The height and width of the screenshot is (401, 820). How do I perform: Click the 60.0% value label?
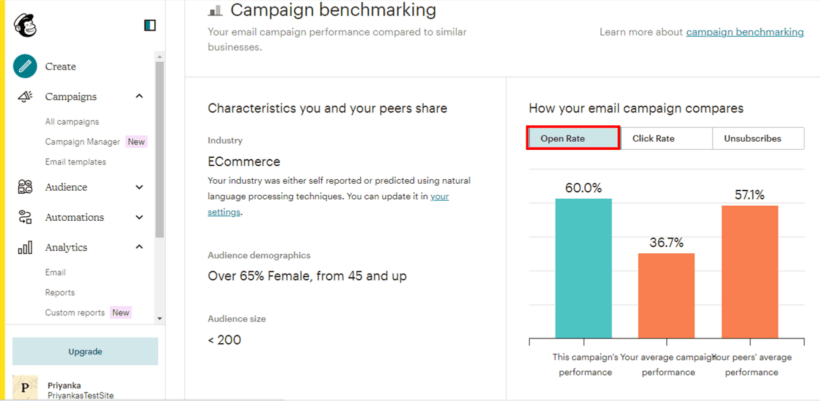coord(584,188)
